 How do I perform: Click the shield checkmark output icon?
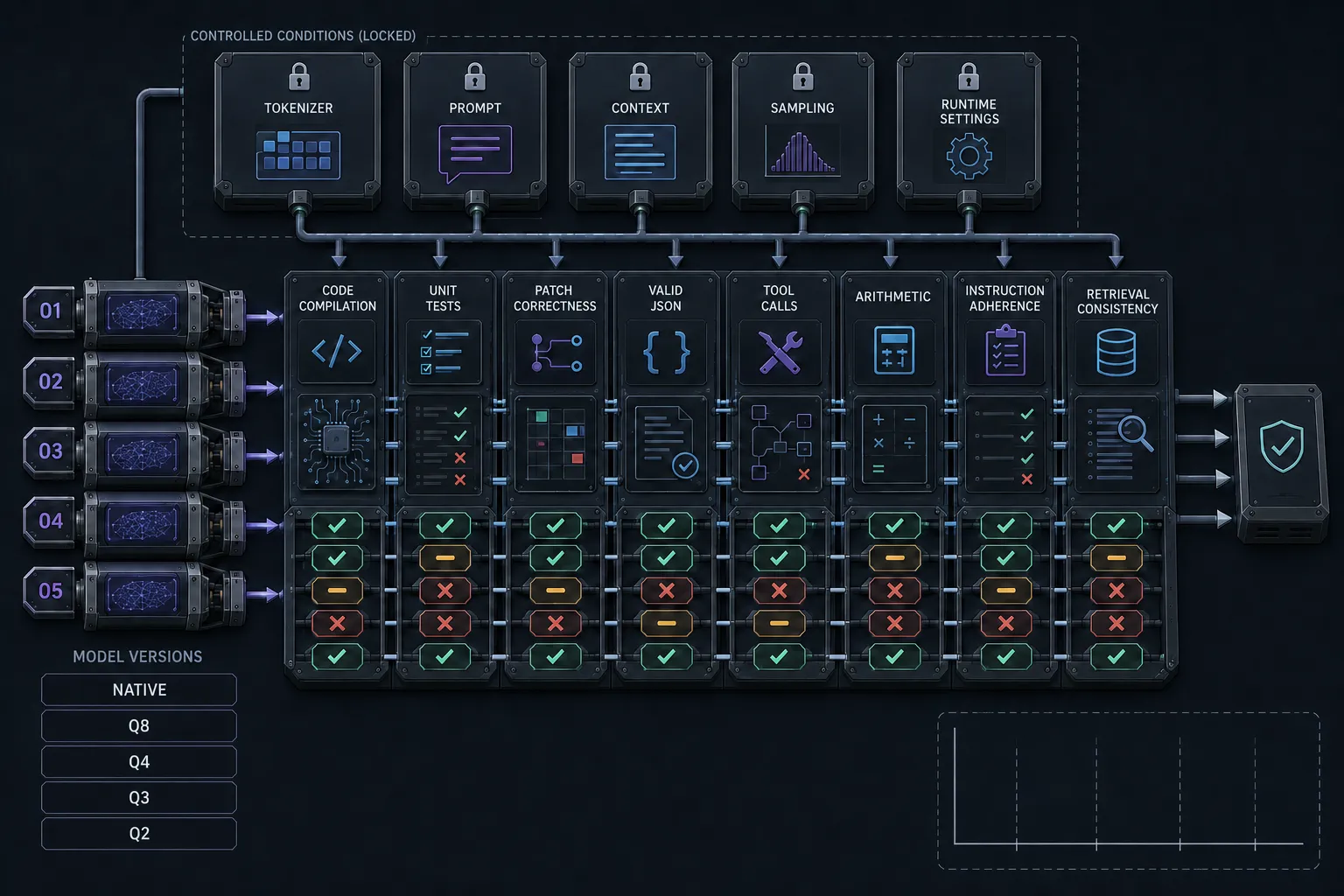point(1282,445)
